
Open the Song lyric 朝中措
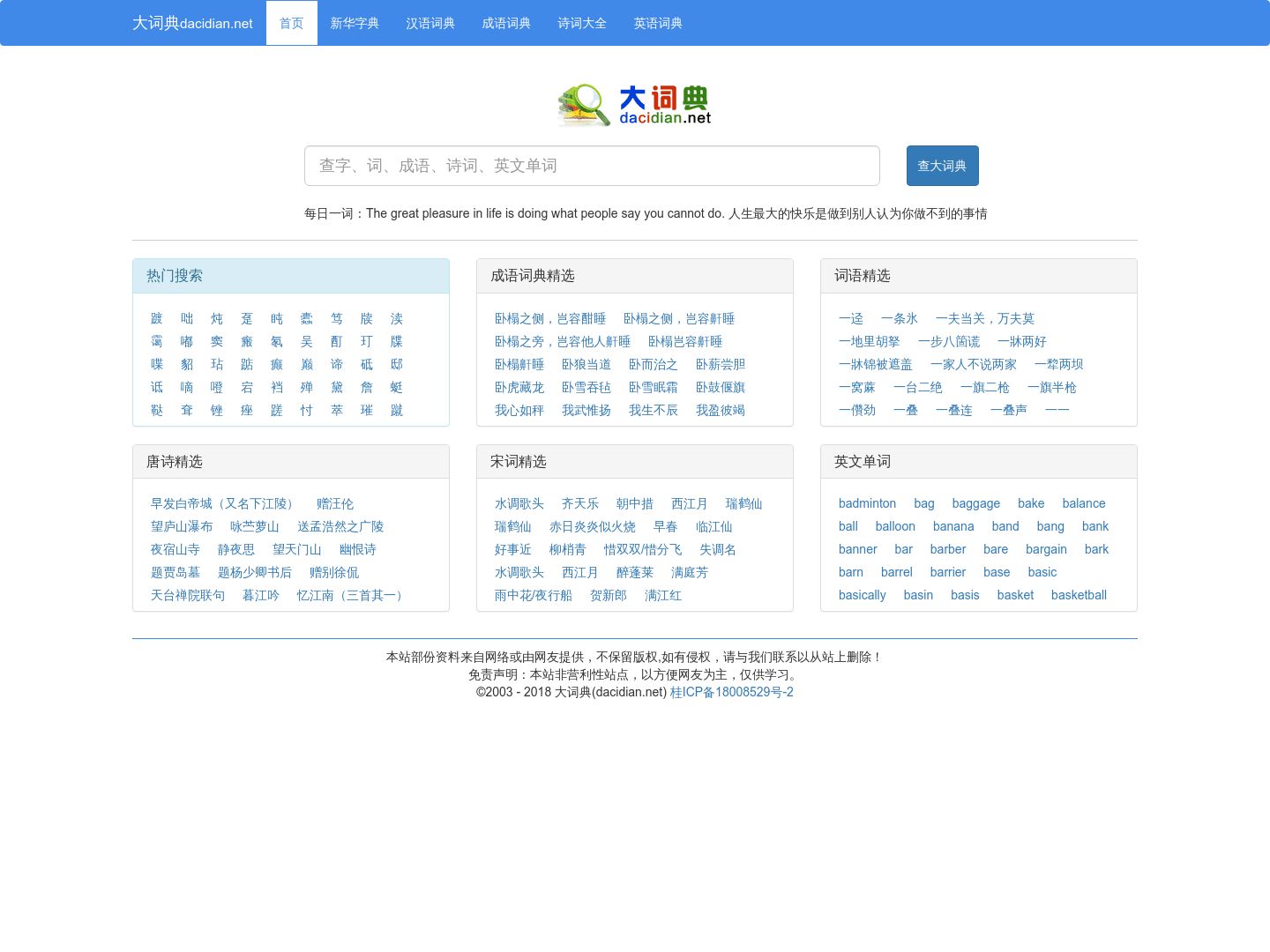(635, 503)
